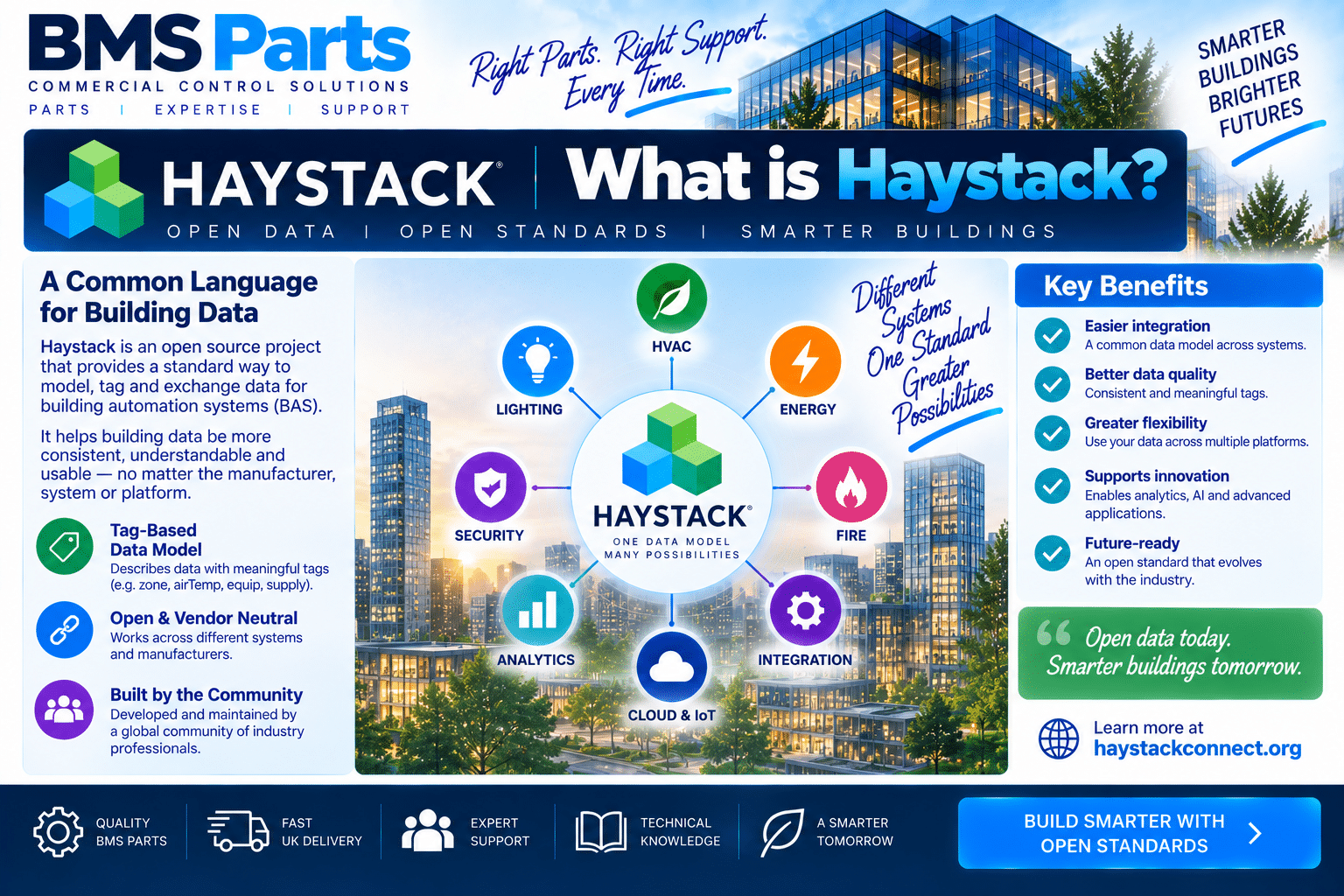Open the teal Analytics bar chart icon
This screenshot has width=1344, height=896.
tap(537, 611)
